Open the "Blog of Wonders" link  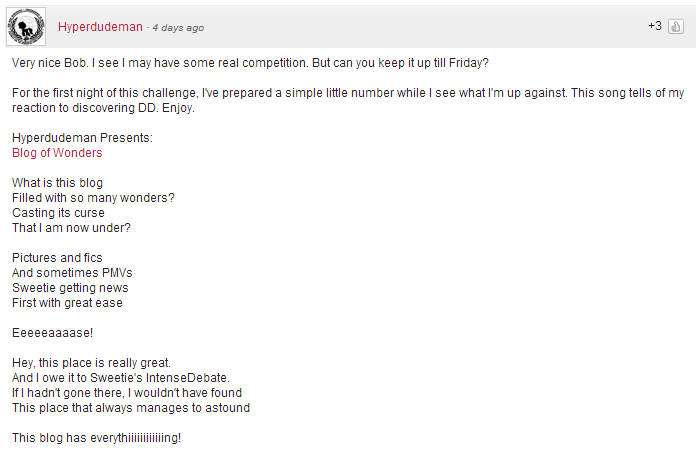[57, 153]
